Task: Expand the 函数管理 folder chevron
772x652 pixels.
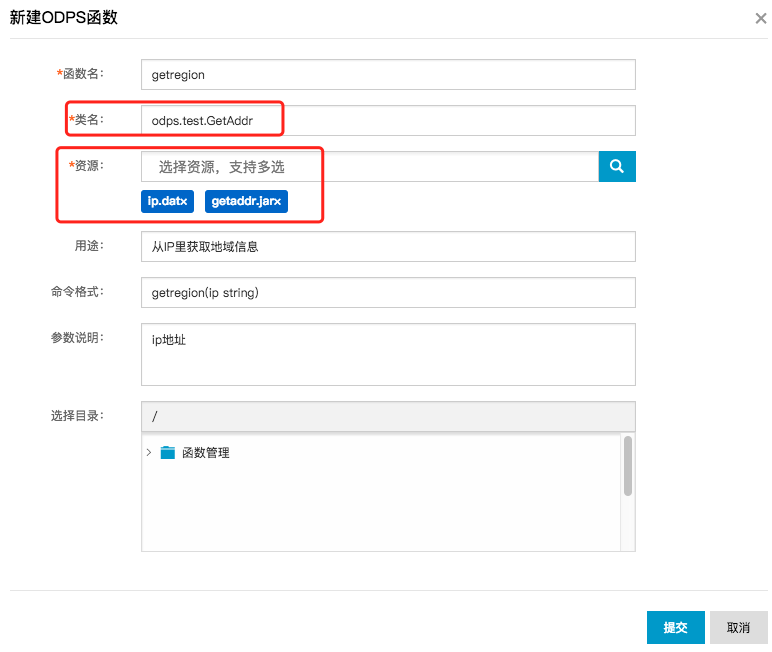Action: click(x=149, y=453)
